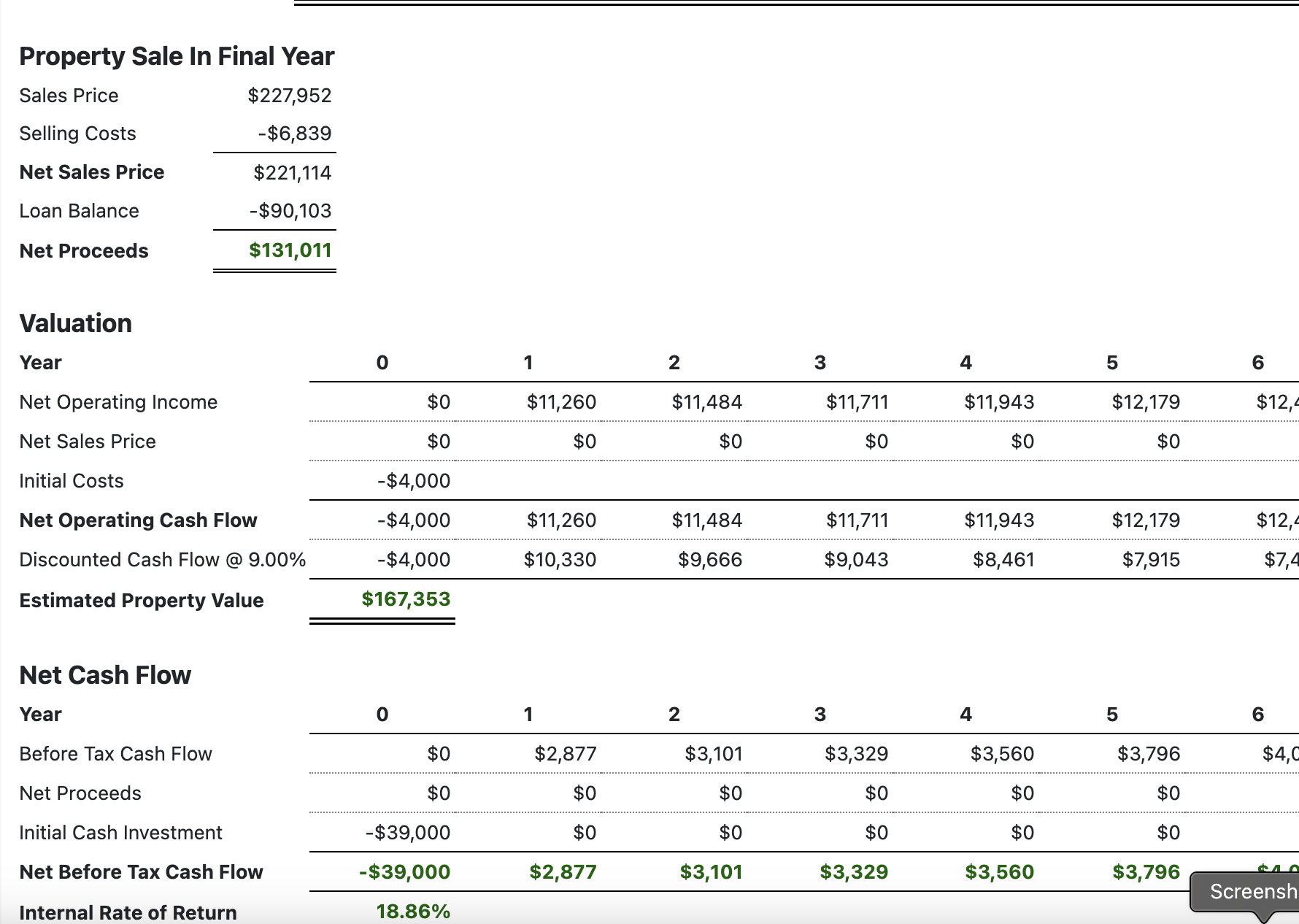Click the Net Cash Flow section heading
The image size is (1299, 924).
(105, 675)
